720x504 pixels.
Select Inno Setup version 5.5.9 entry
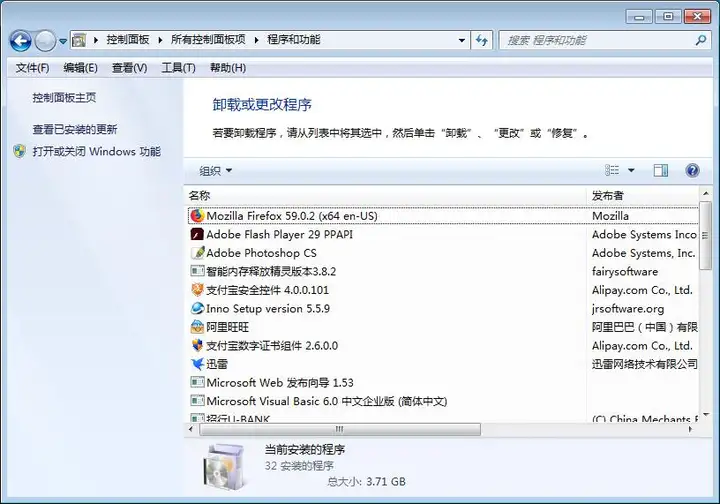[268, 308]
